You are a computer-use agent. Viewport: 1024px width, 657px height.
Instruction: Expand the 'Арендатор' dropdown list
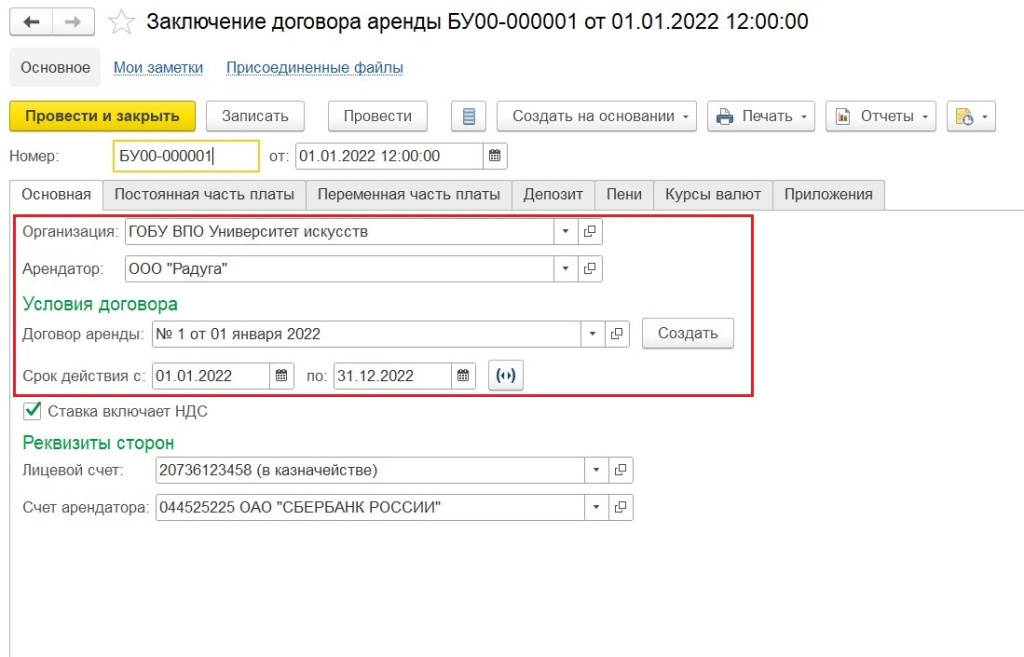tap(565, 268)
